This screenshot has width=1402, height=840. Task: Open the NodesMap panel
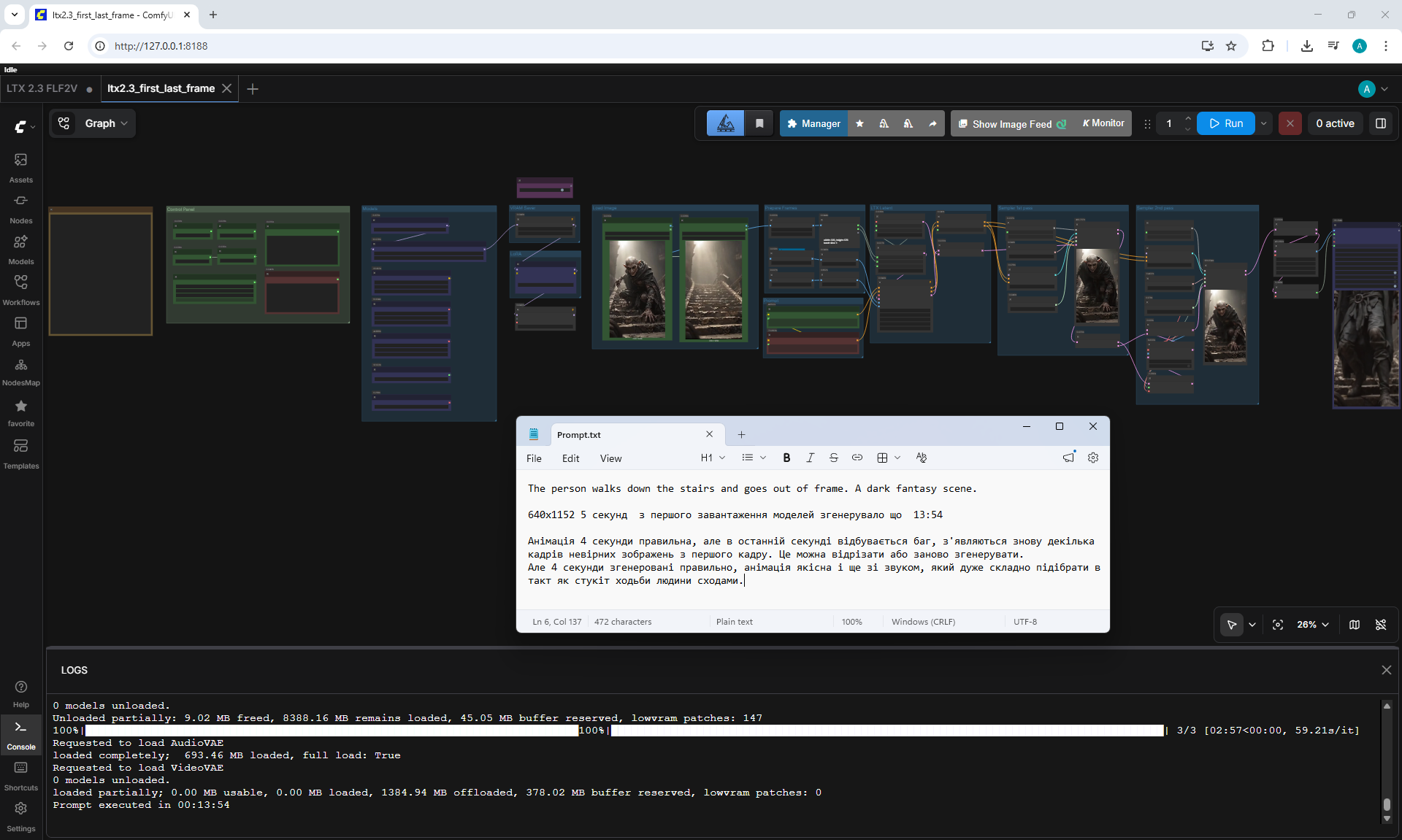tap(20, 371)
